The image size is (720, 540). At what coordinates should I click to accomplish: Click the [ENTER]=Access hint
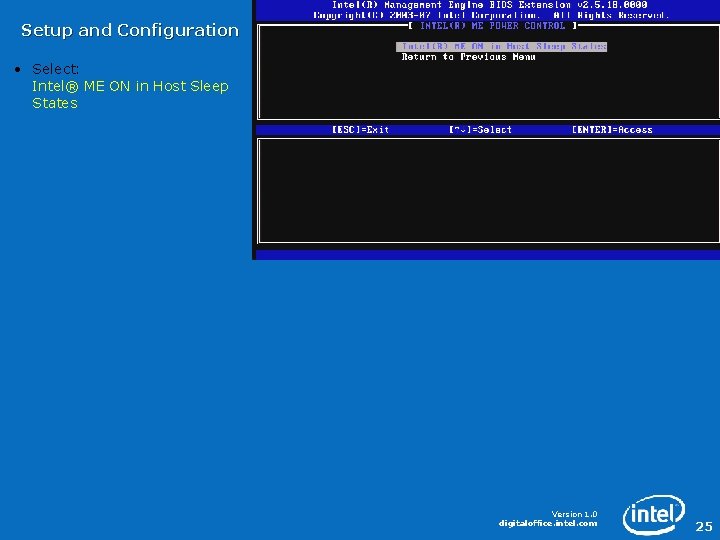click(612, 129)
